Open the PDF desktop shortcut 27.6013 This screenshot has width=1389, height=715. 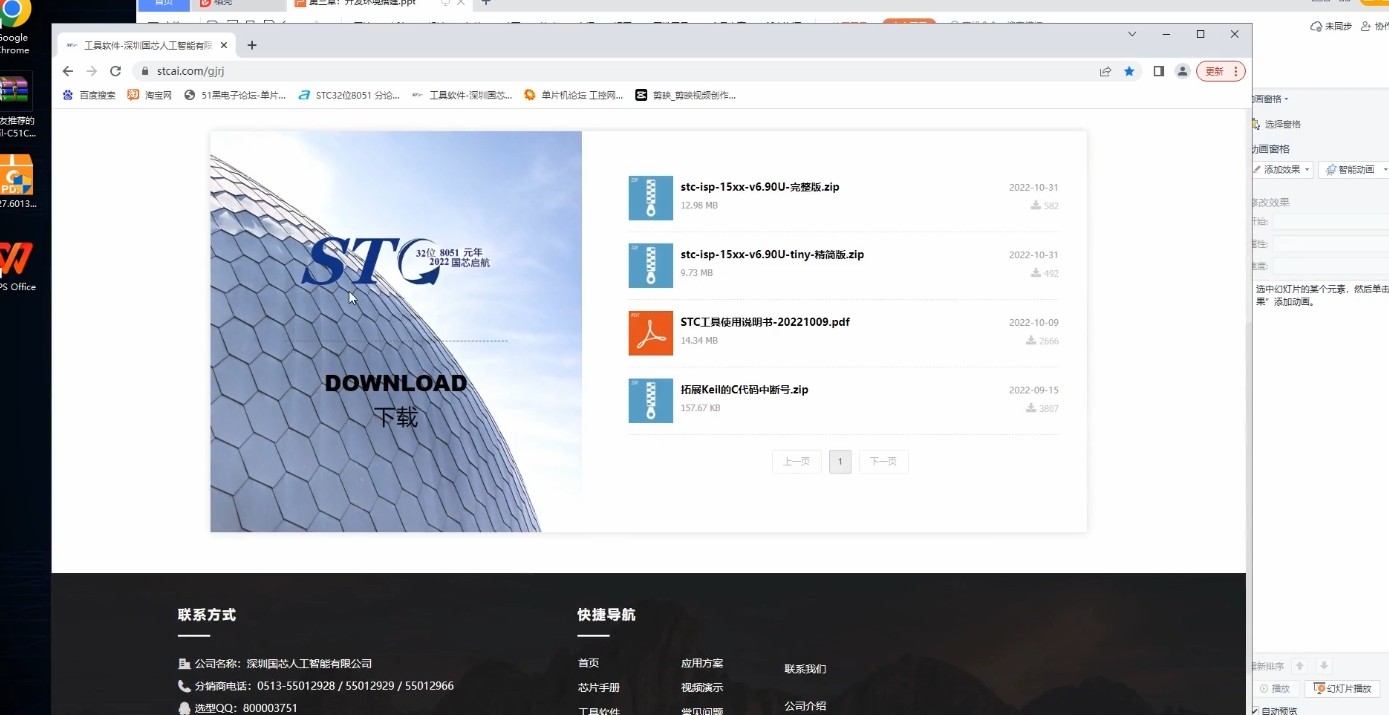[16, 181]
